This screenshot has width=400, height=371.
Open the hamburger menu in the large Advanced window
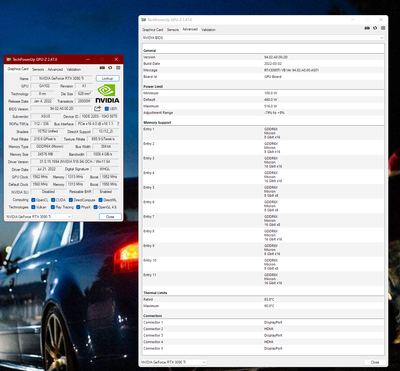point(383,28)
